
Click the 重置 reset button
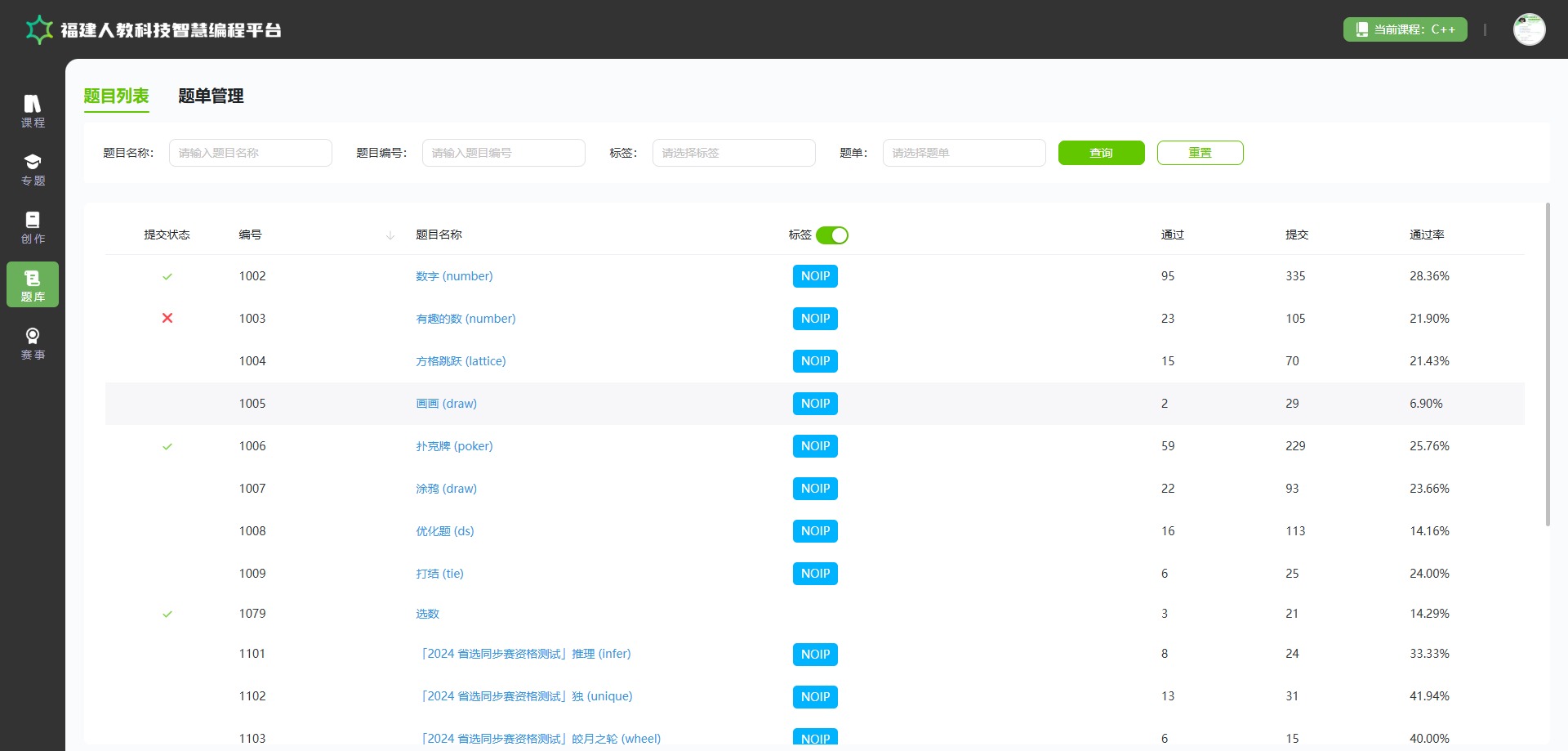pos(1199,153)
